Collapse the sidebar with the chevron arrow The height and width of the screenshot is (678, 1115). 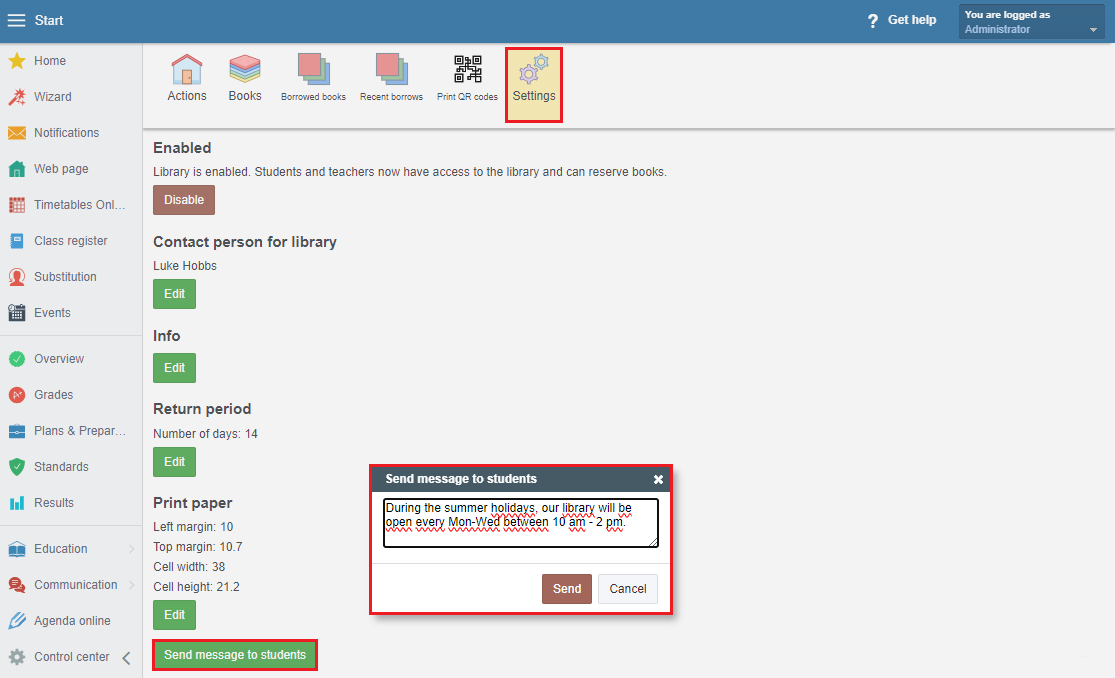pyautogui.click(x=126, y=658)
